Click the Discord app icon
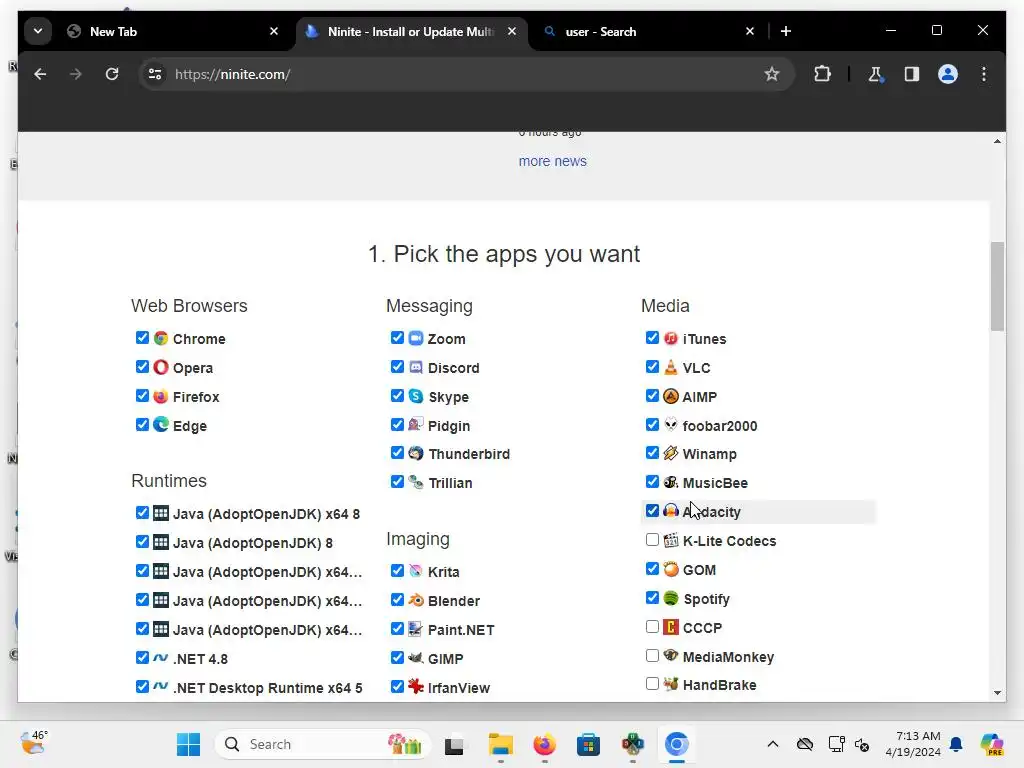The width and height of the screenshot is (1024, 768). (x=416, y=367)
